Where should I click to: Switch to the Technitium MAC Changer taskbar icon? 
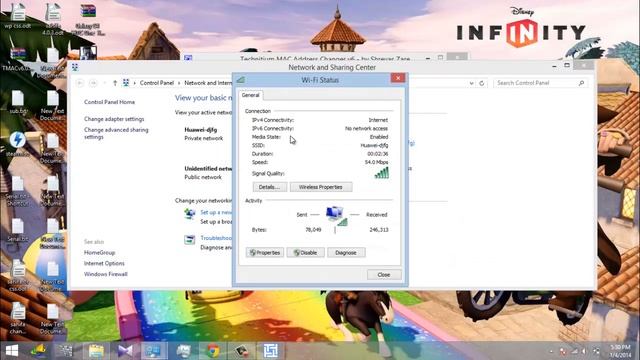[271, 351]
